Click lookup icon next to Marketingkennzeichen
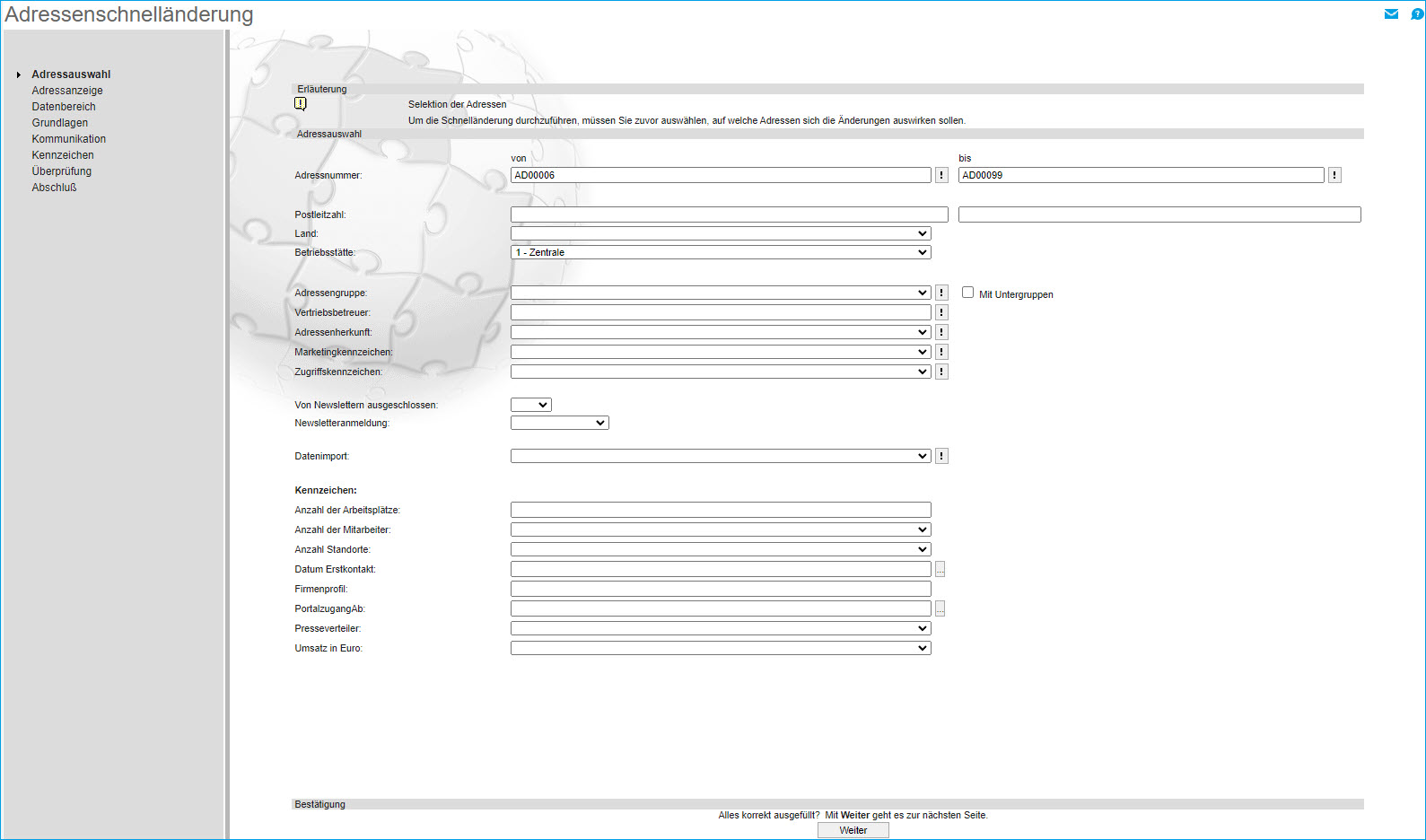This screenshot has width=1426, height=840. 941,352
